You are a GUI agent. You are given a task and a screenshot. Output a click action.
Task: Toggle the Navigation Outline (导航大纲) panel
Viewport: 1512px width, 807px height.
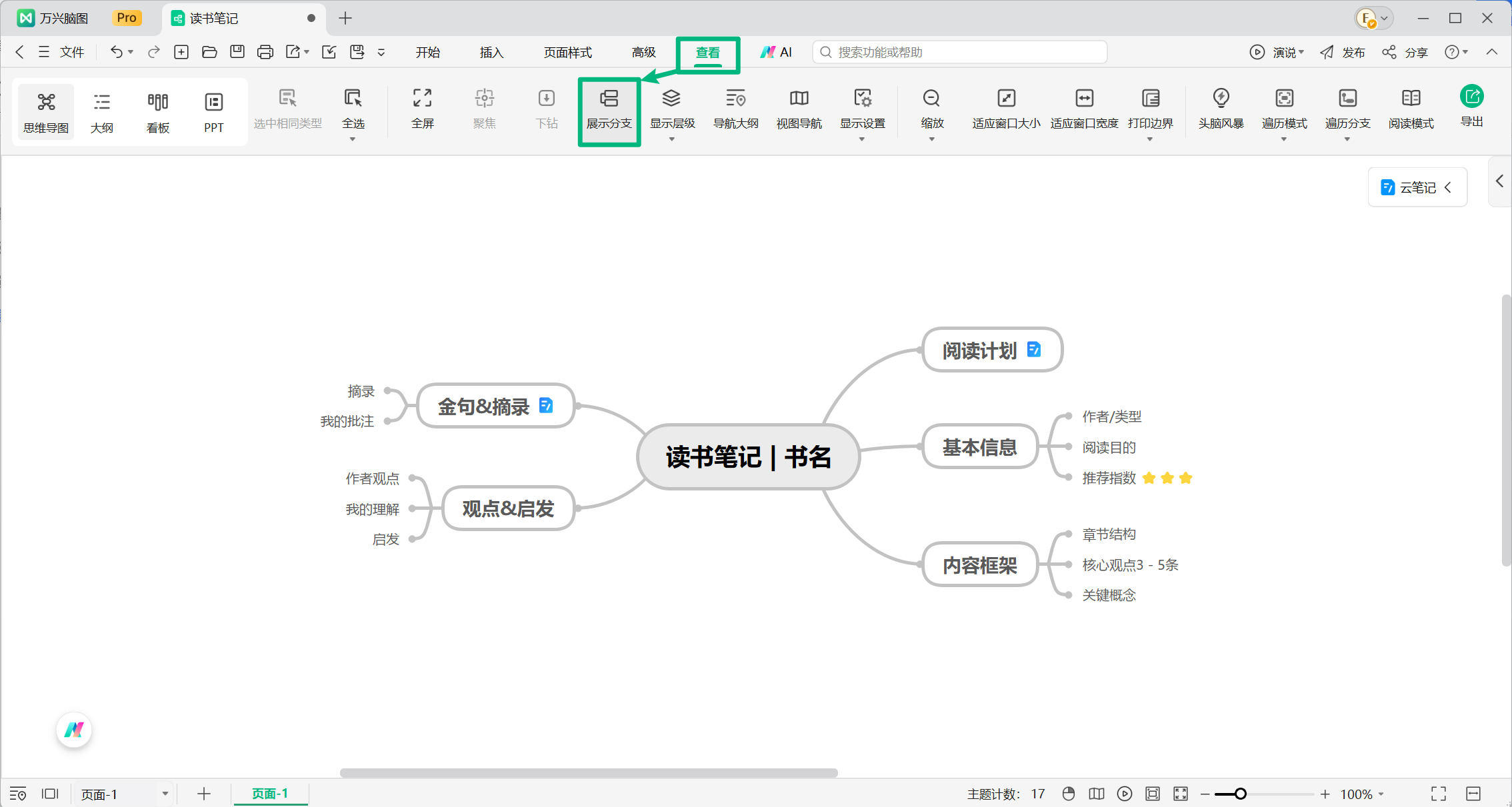(x=735, y=109)
